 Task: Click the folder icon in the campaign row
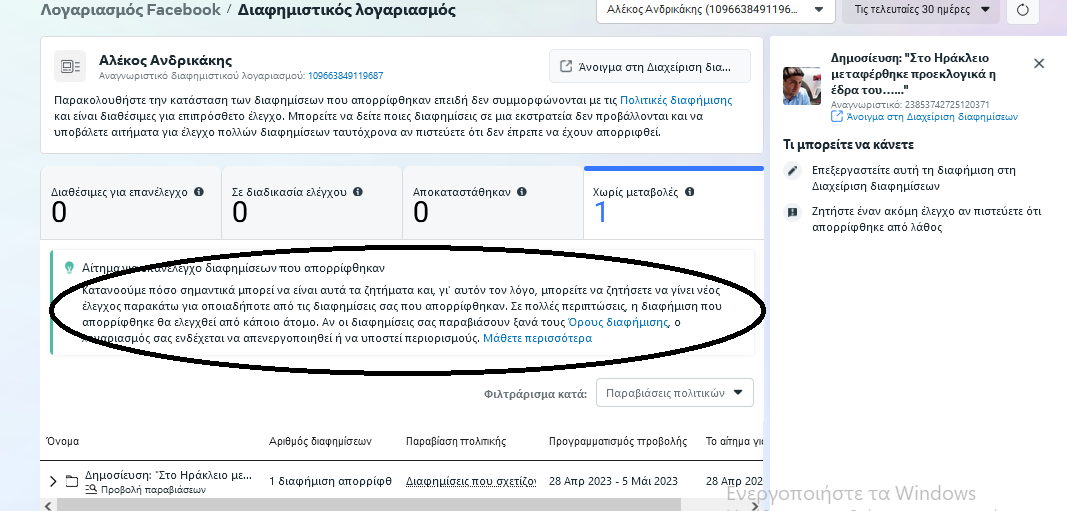coord(72,481)
